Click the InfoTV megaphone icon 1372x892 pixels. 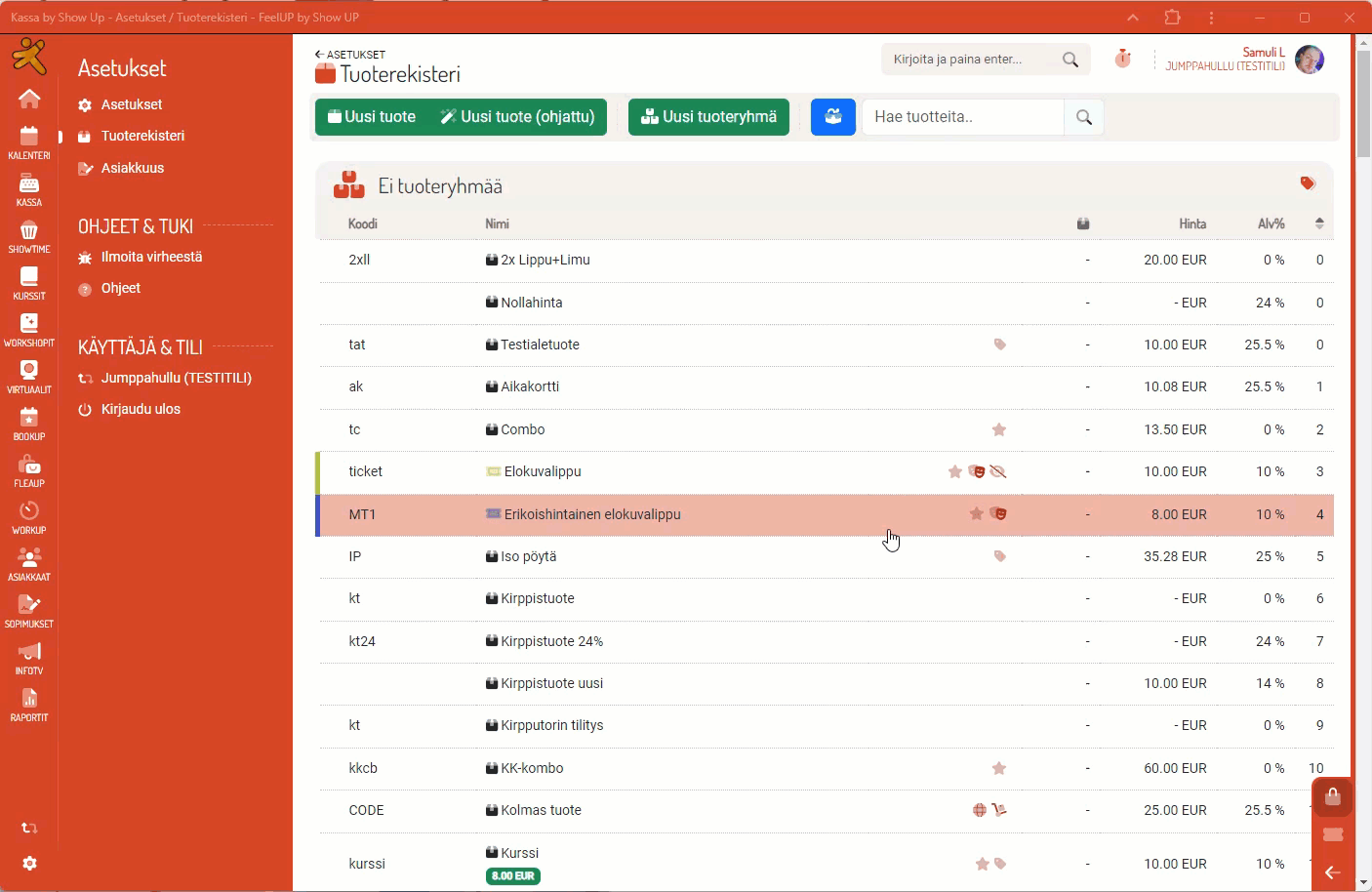point(29,657)
